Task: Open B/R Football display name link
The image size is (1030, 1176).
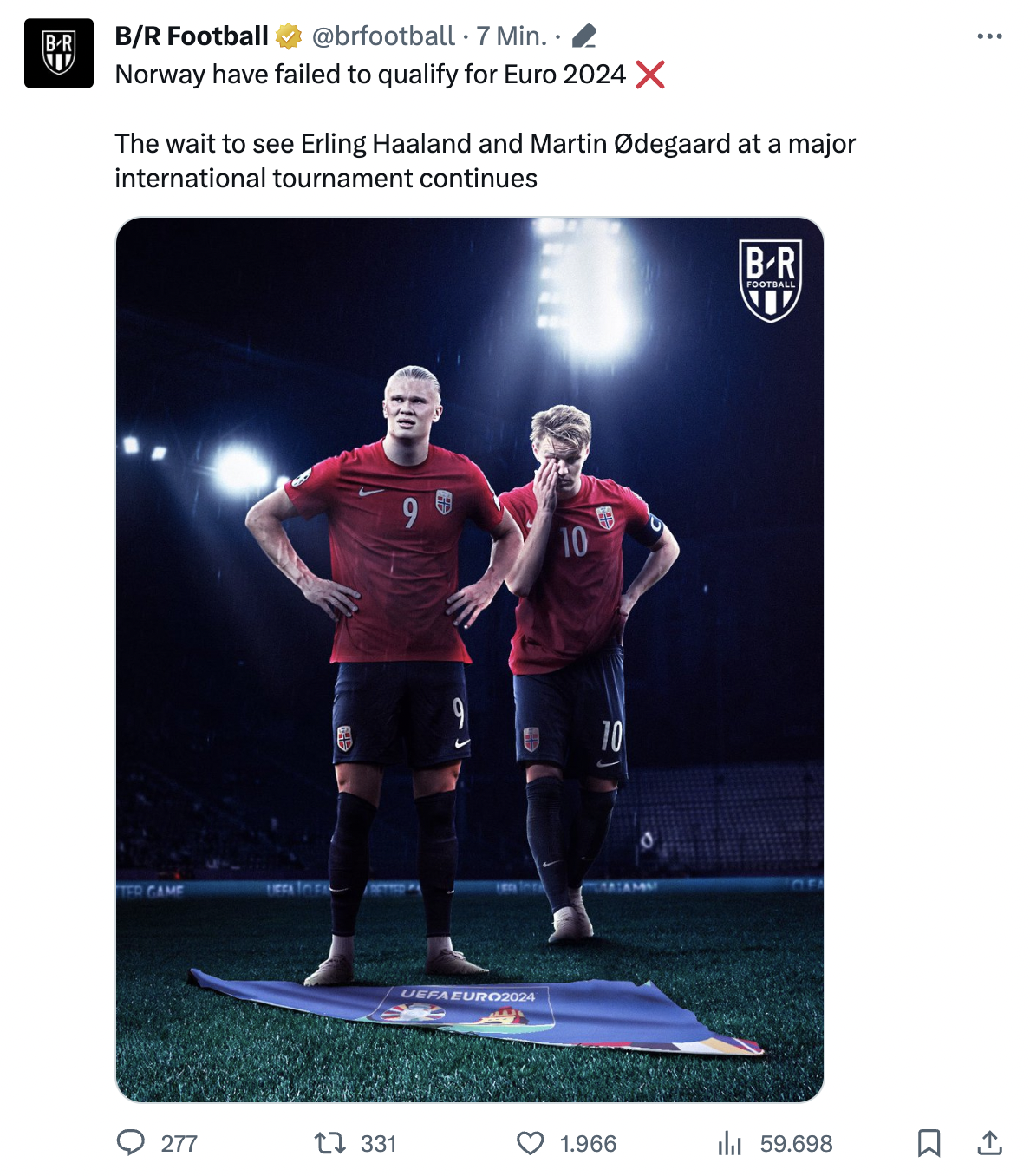Action: point(192,36)
